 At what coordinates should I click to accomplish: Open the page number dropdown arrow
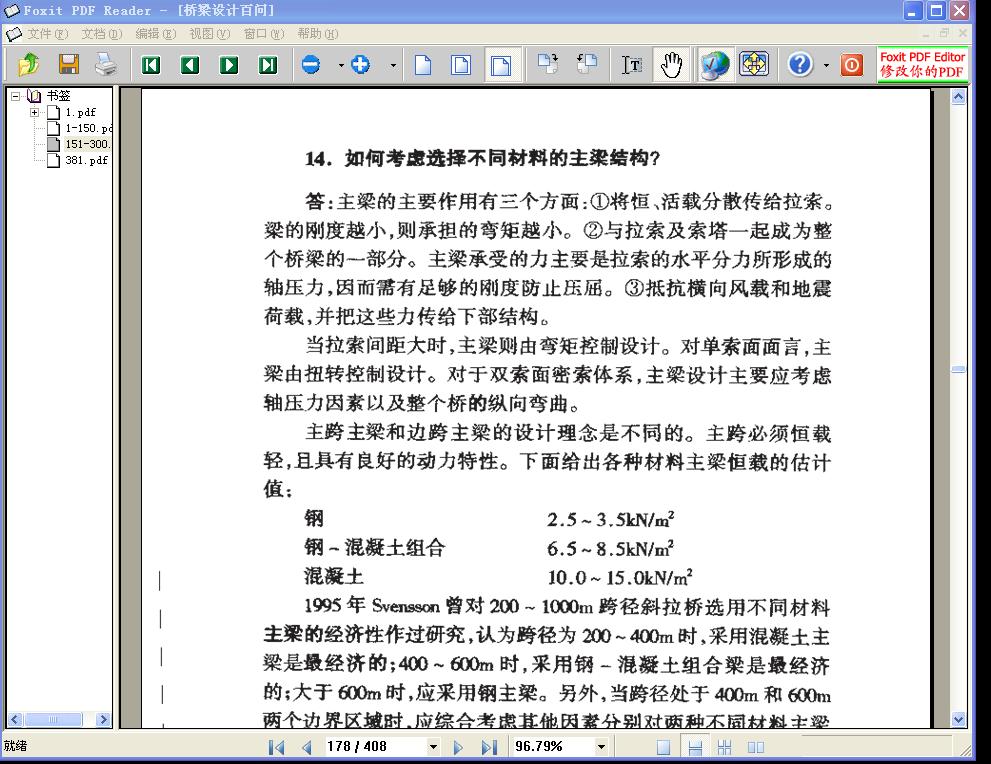point(434,747)
